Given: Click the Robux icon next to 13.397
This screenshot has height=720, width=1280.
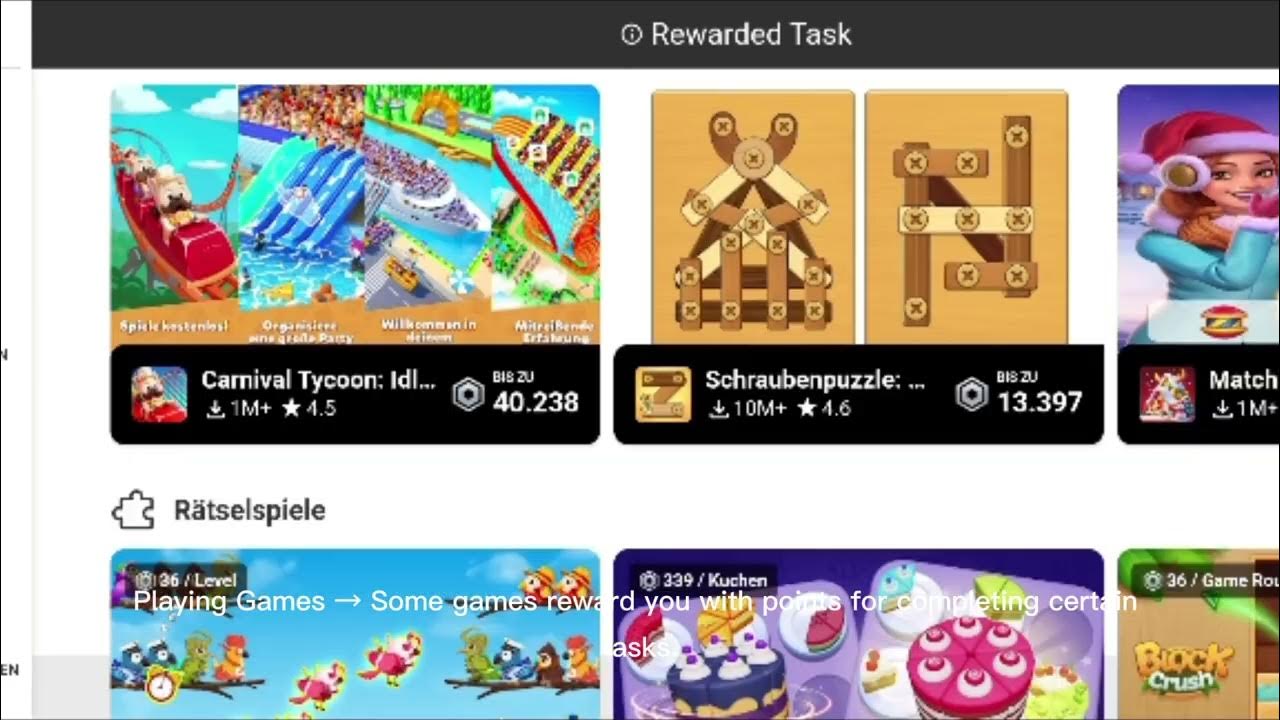Looking at the screenshot, I should point(972,395).
